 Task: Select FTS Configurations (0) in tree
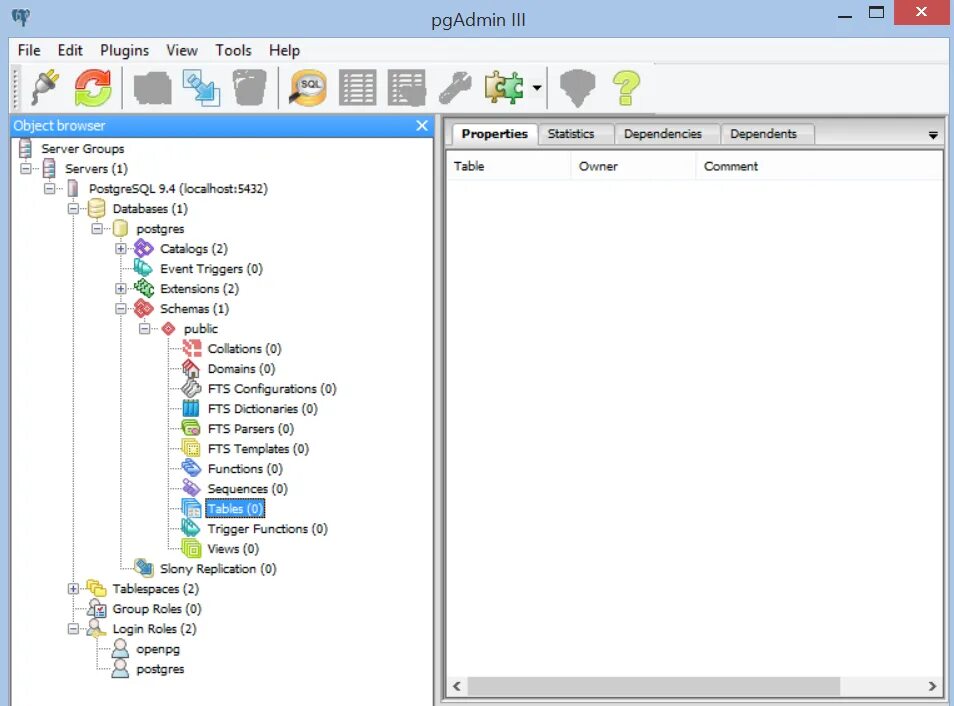tap(272, 389)
